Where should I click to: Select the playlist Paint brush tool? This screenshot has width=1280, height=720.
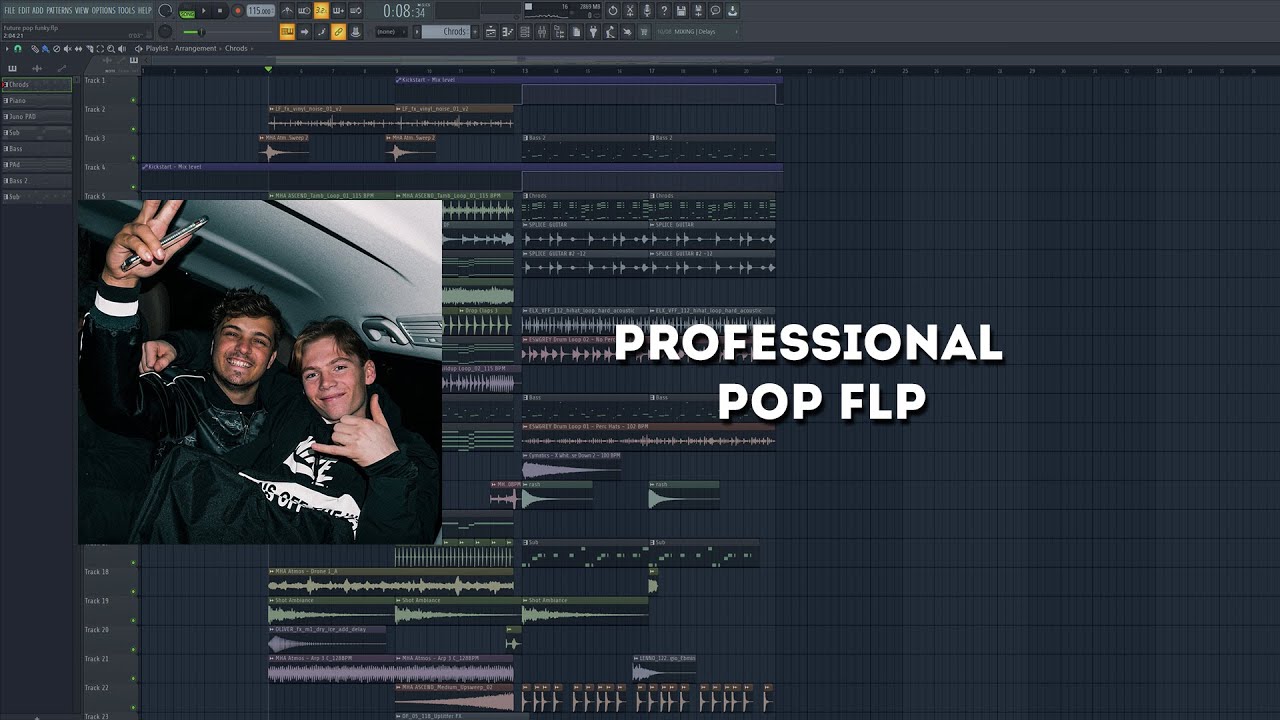45,48
